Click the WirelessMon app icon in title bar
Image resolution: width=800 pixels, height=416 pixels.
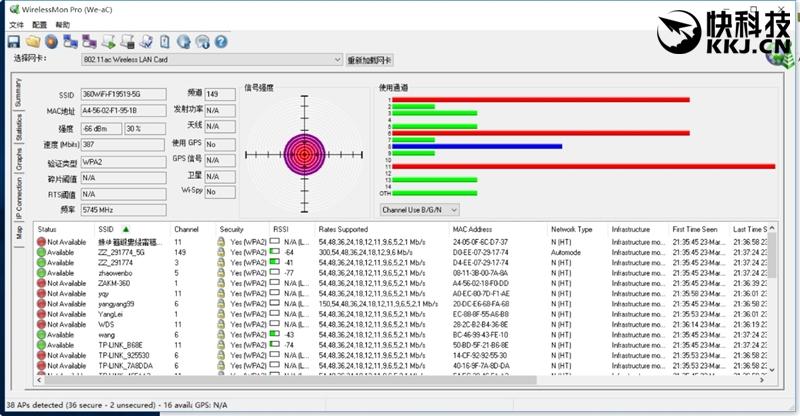[x=15, y=9]
